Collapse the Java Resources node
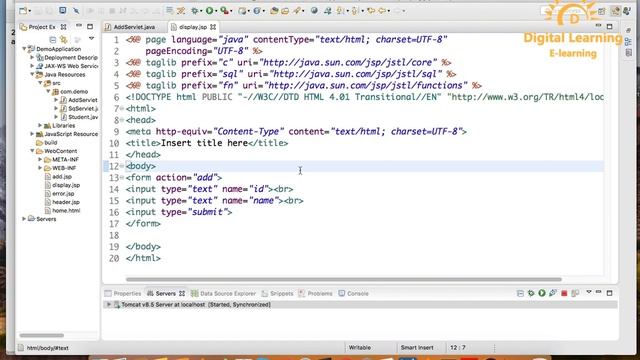Screen dimensions: 640x360 pos(32,74)
